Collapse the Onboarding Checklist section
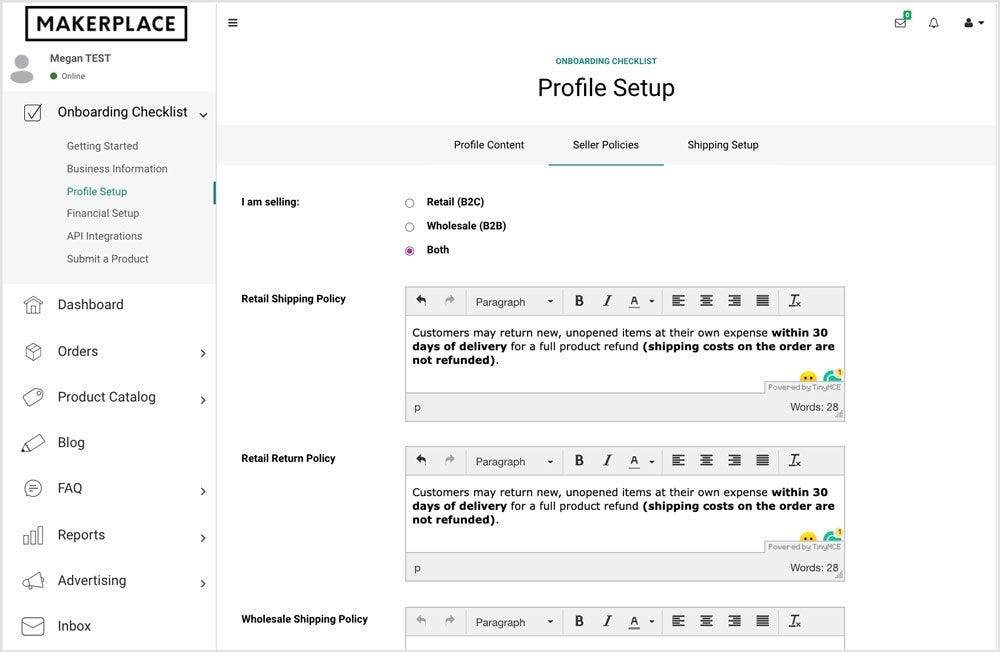 point(203,115)
